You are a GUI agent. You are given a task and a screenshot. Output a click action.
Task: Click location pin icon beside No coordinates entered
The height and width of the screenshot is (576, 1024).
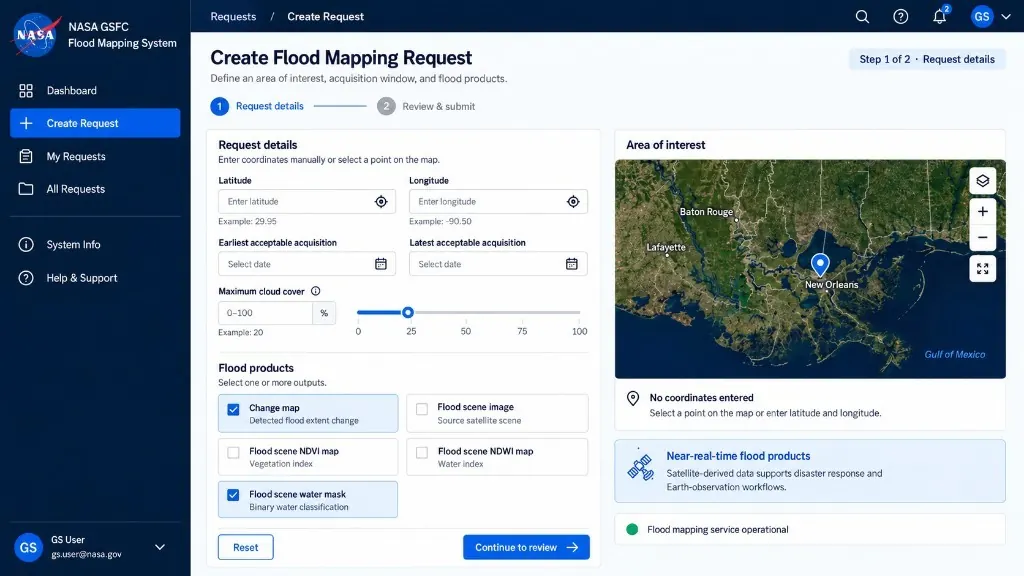633,398
